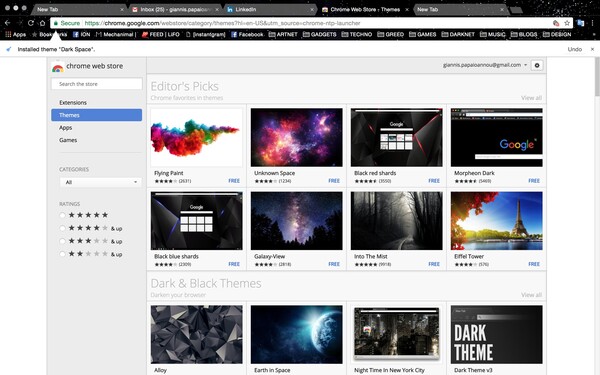The height and width of the screenshot is (375, 600).
Task: Bookmark this page with the star icon
Action: pos(567,23)
